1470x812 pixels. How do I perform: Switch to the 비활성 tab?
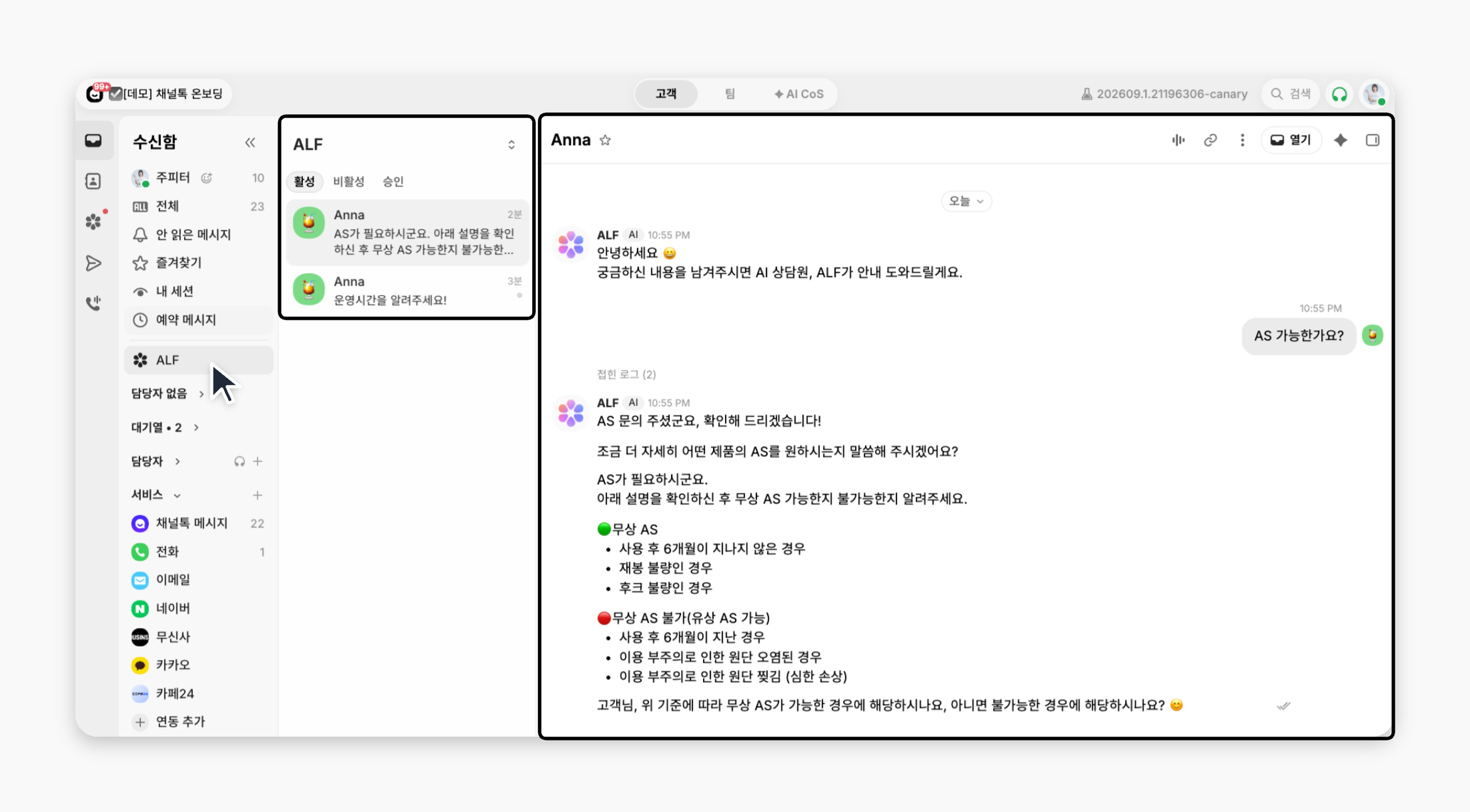[x=349, y=181]
